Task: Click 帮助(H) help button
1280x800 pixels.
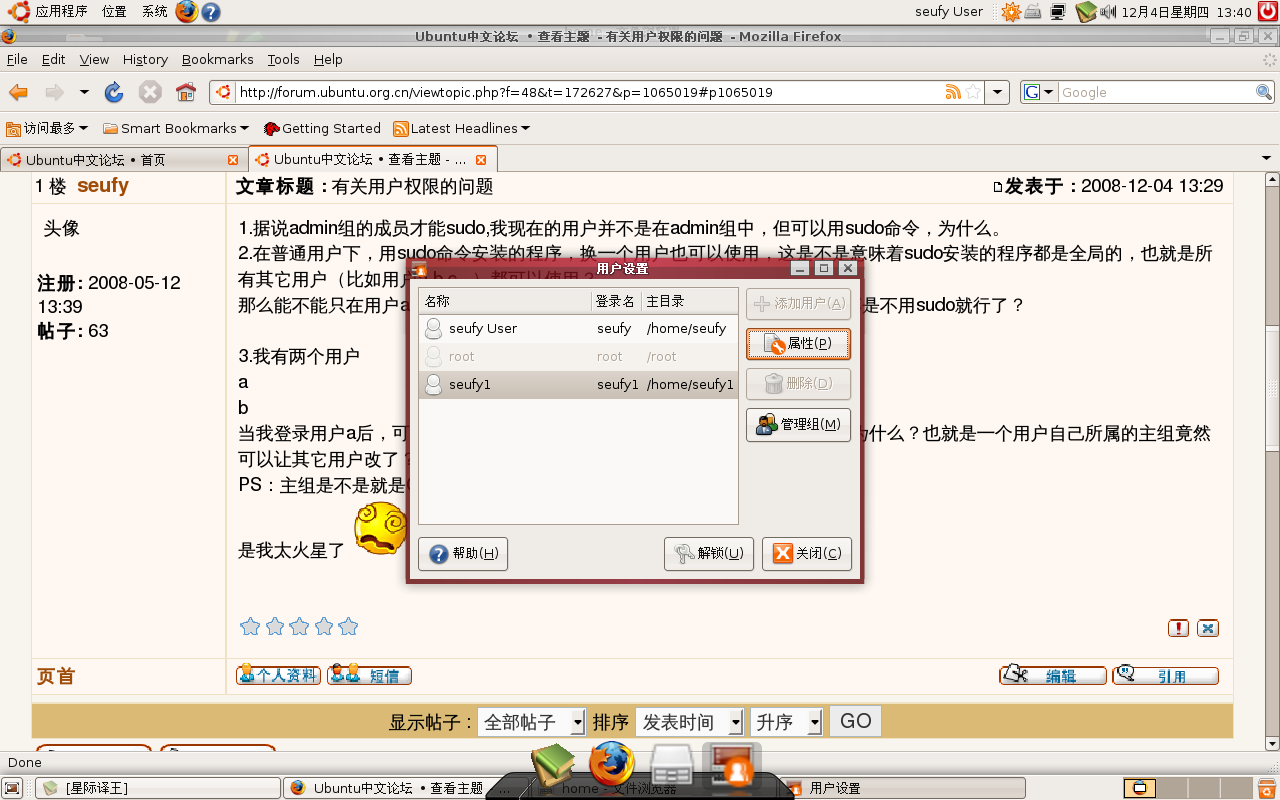Action: coord(463,553)
